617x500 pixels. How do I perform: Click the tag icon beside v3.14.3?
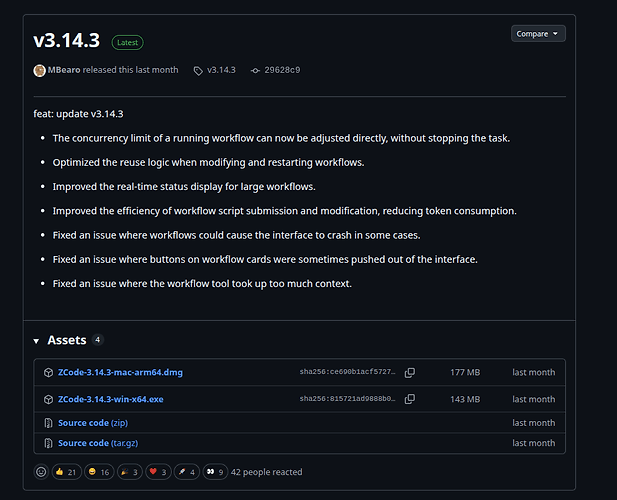click(198, 71)
